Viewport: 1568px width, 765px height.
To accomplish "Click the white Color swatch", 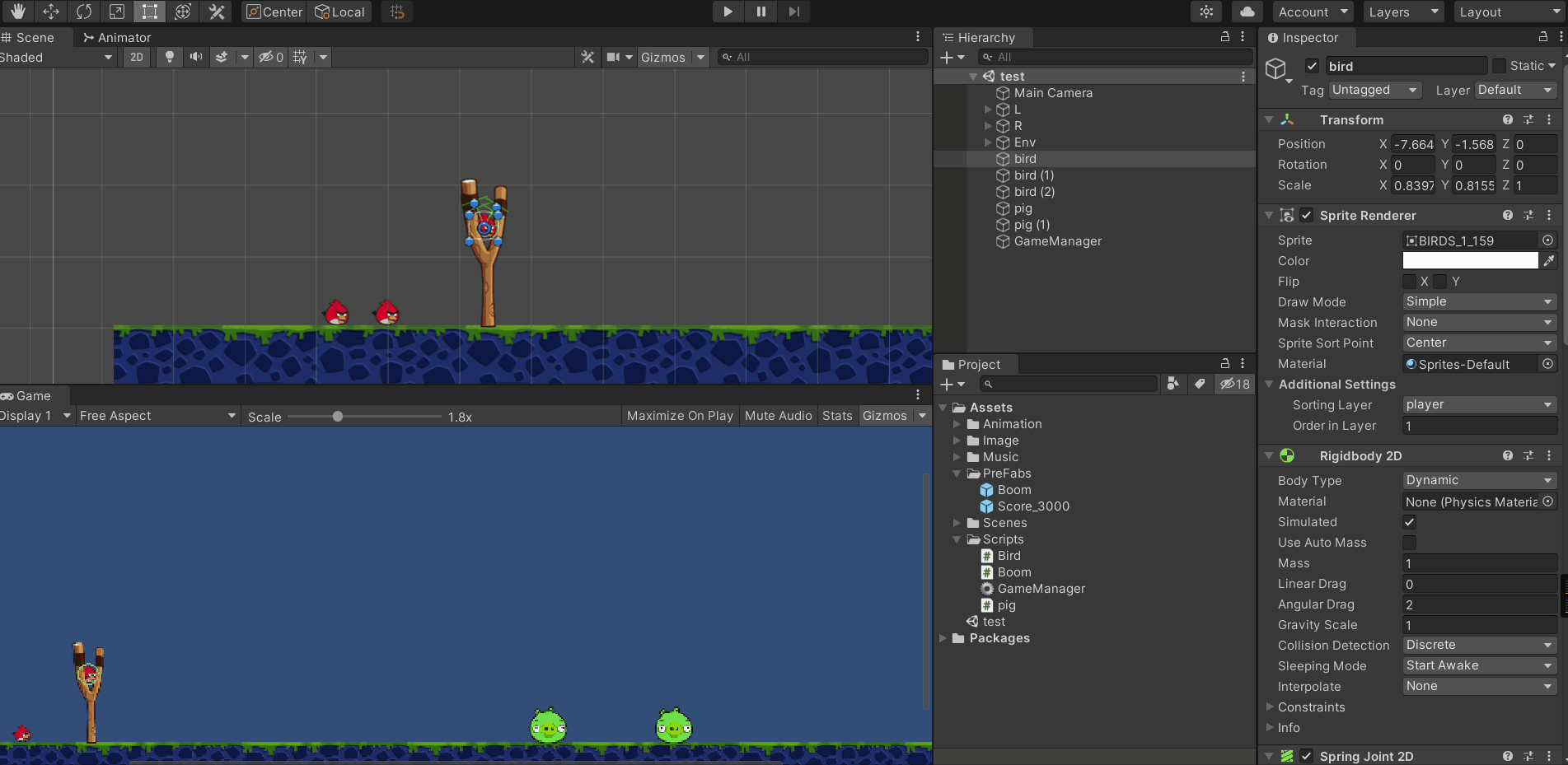I will [1470, 260].
